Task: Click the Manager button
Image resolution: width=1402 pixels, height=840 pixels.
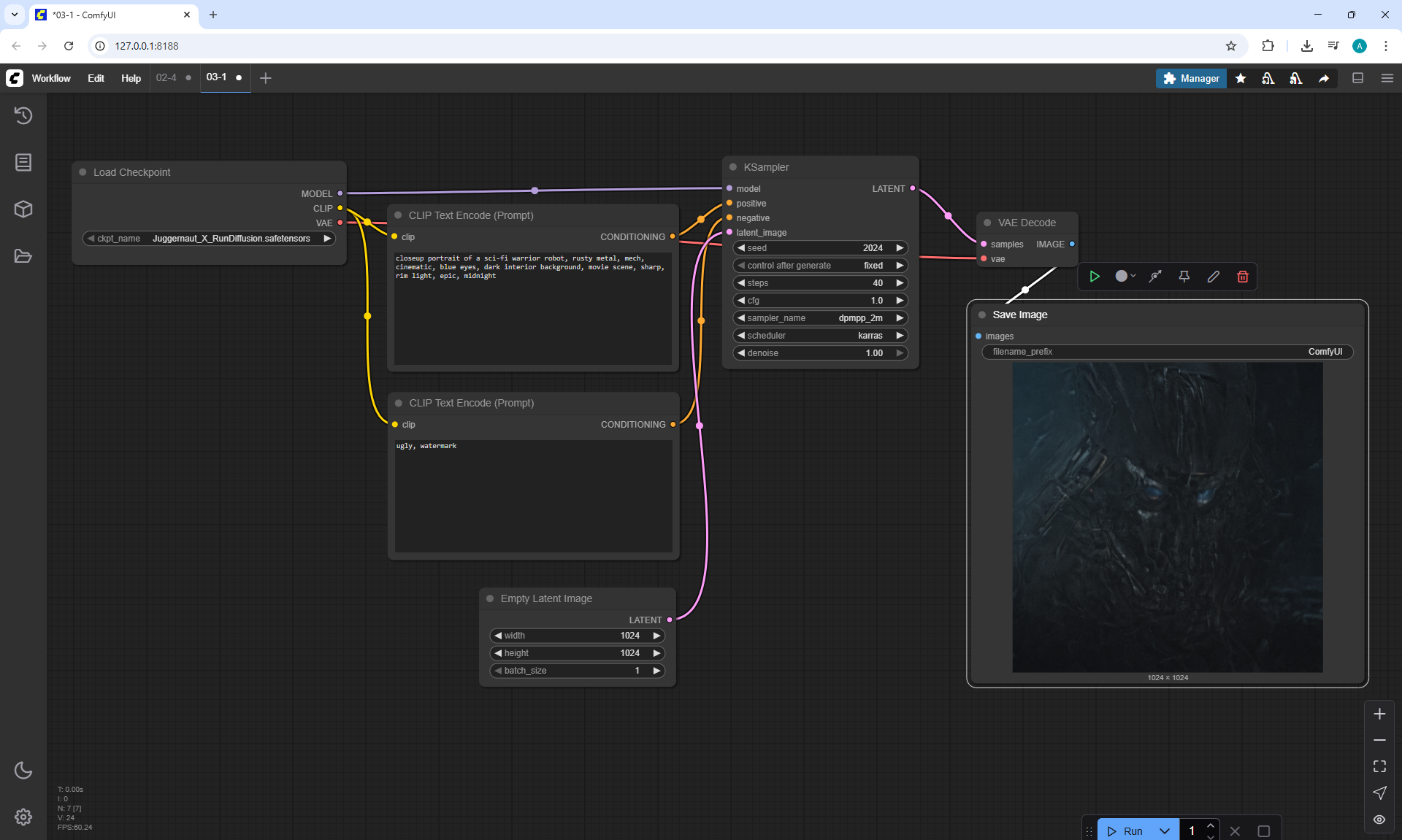Action: point(1191,78)
